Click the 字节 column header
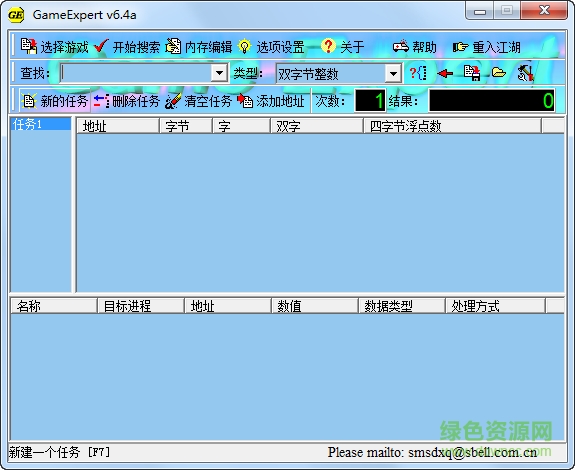The width and height of the screenshot is (575, 470). [x=186, y=126]
